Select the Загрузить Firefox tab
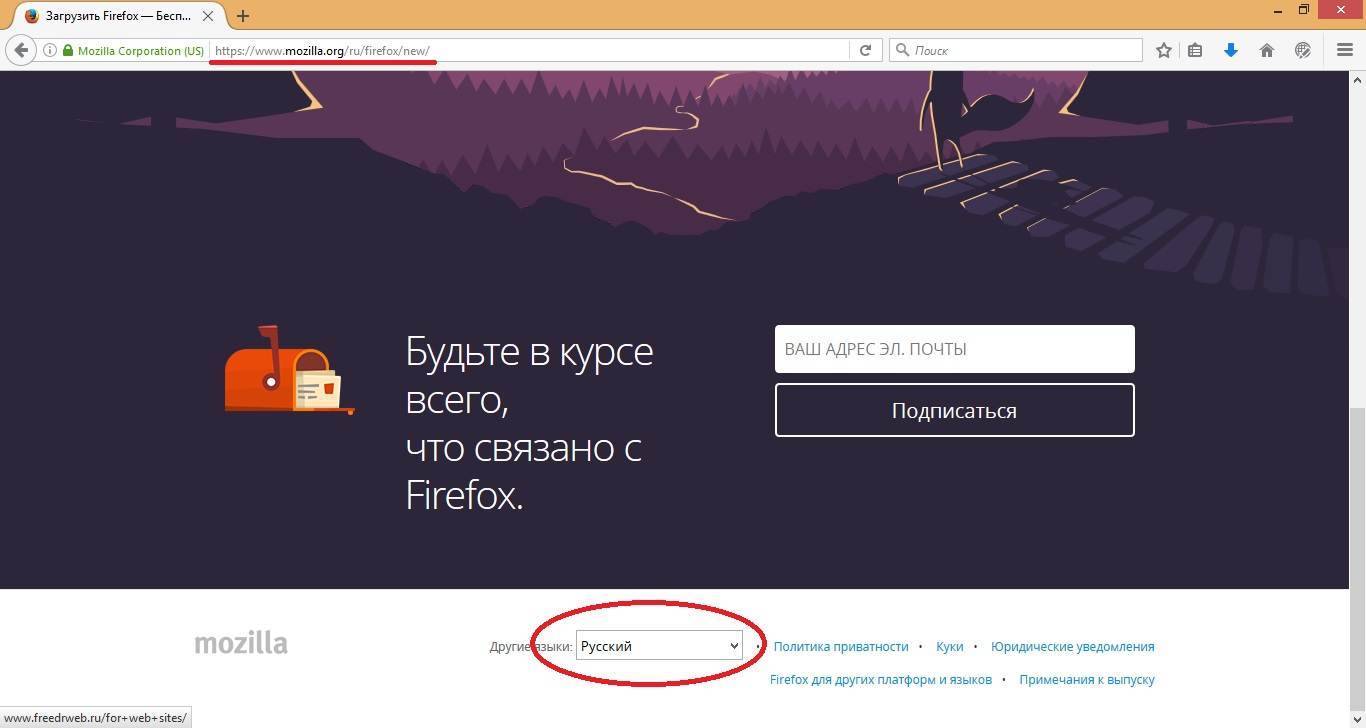 (x=110, y=16)
